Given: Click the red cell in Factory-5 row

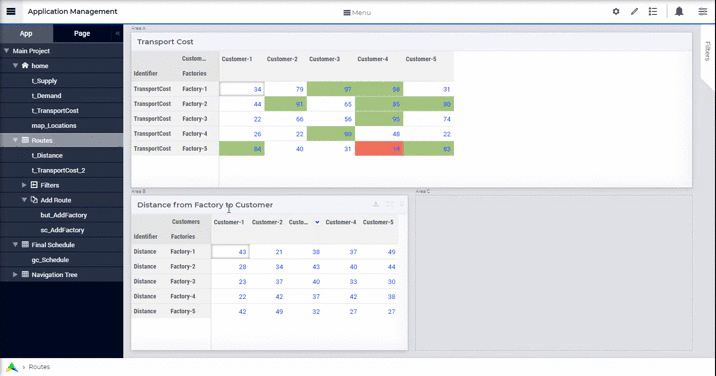Looking at the screenshot, I should click(379, 149).
